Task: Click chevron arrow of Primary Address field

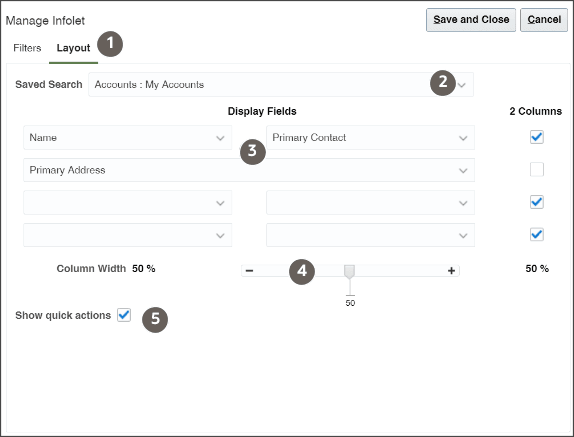Action: click(463, 171)
